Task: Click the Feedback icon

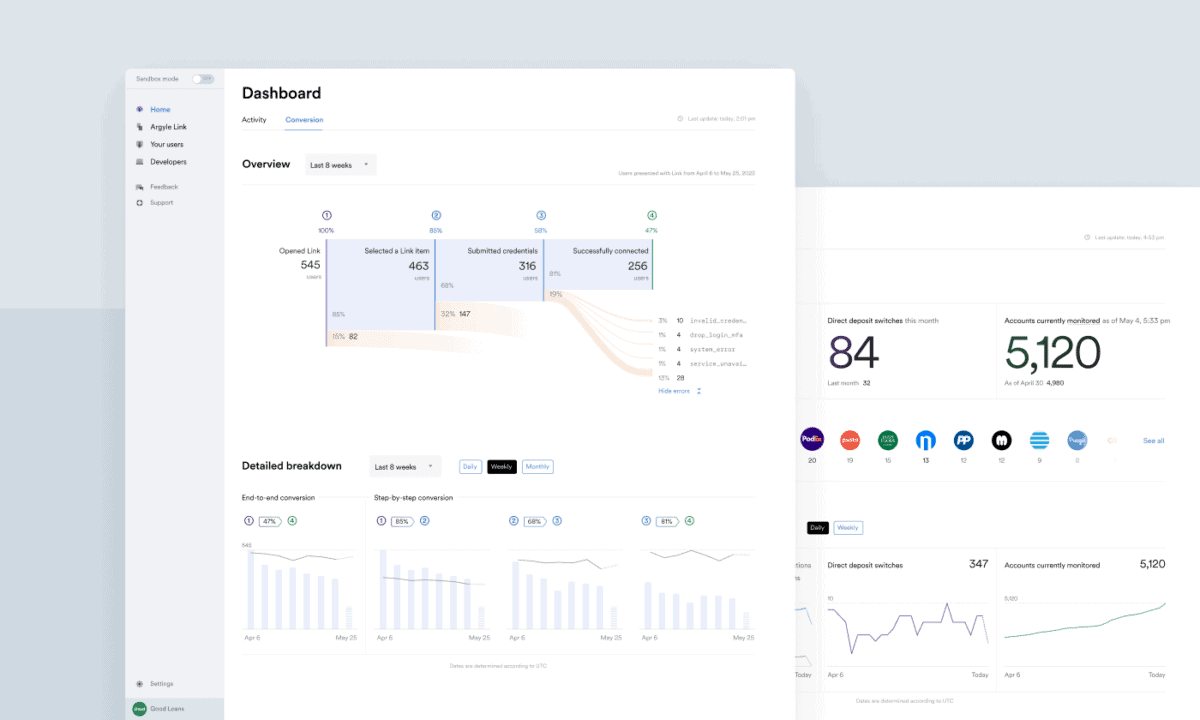Action: click(x=140, y=186)
